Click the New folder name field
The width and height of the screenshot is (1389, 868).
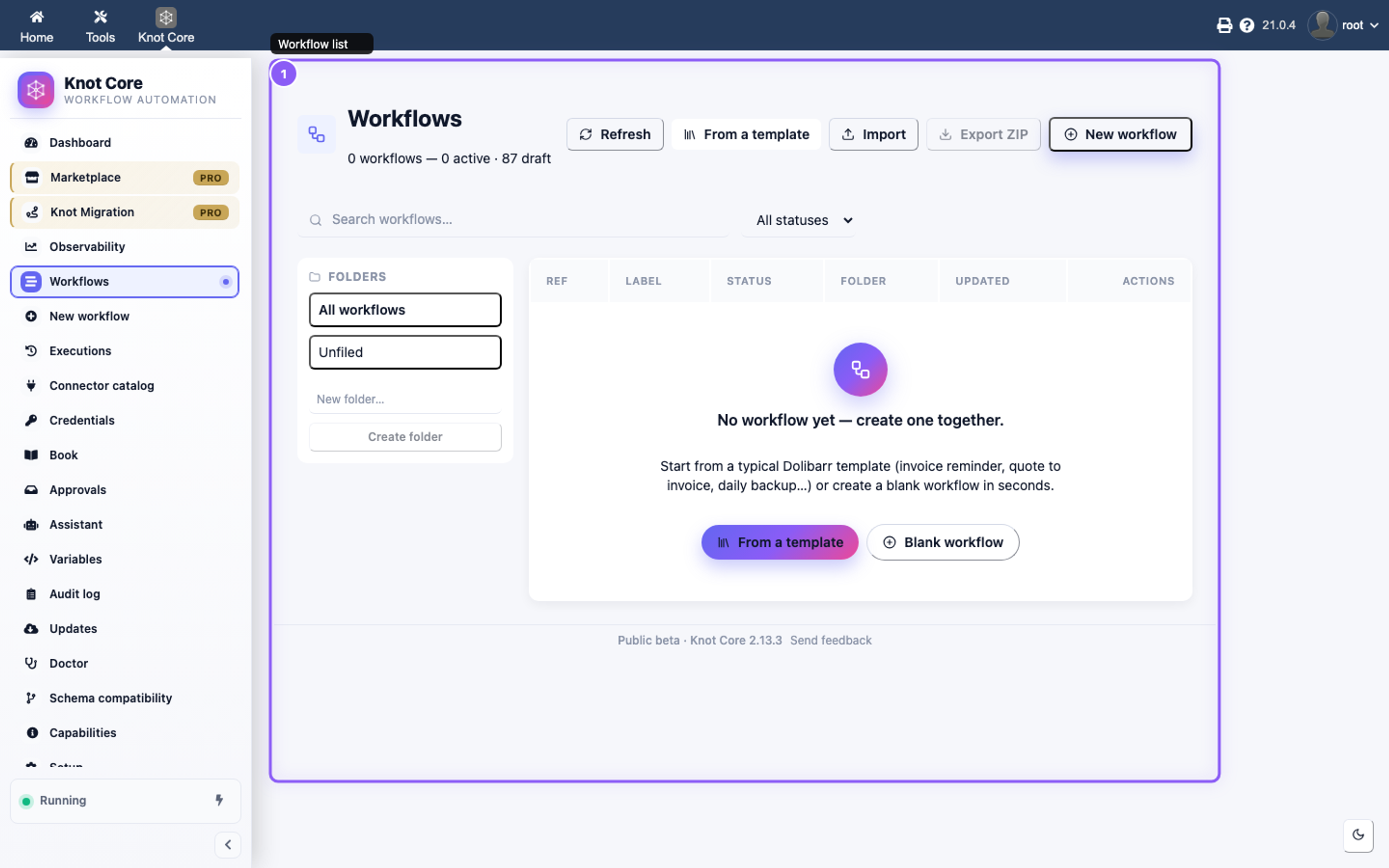[405, 399]
